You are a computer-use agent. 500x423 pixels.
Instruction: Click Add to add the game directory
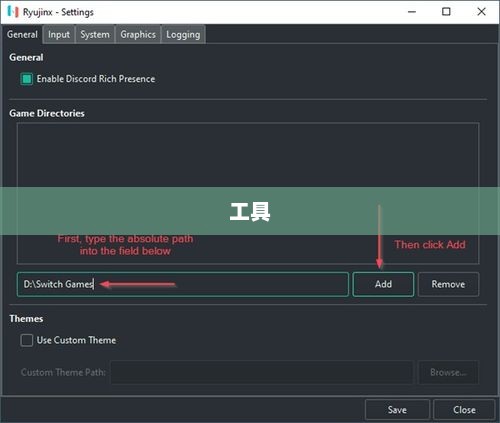383,284
